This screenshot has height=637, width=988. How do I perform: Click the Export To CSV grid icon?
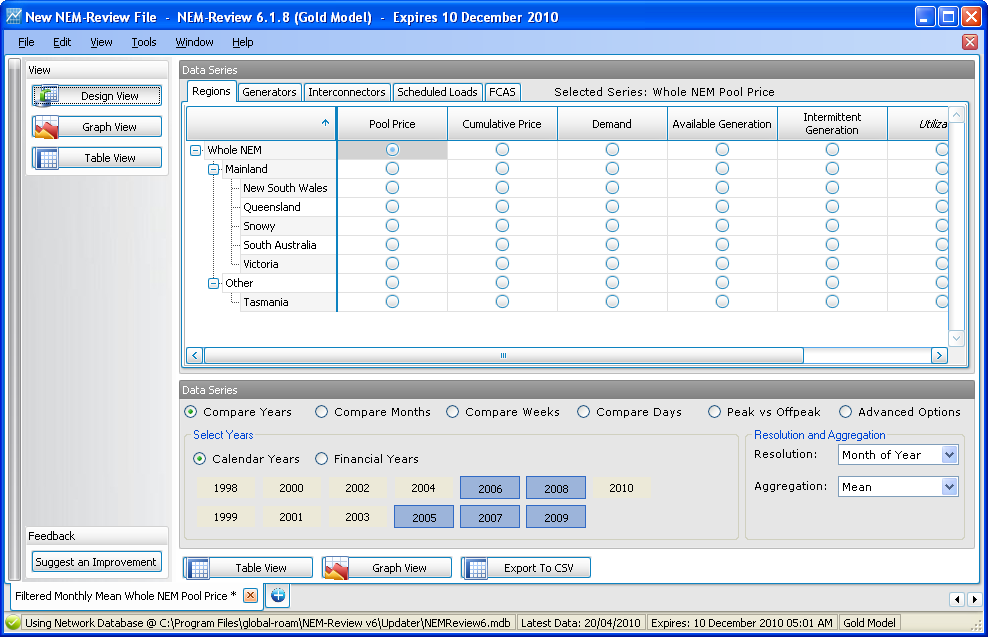point(476,568)
